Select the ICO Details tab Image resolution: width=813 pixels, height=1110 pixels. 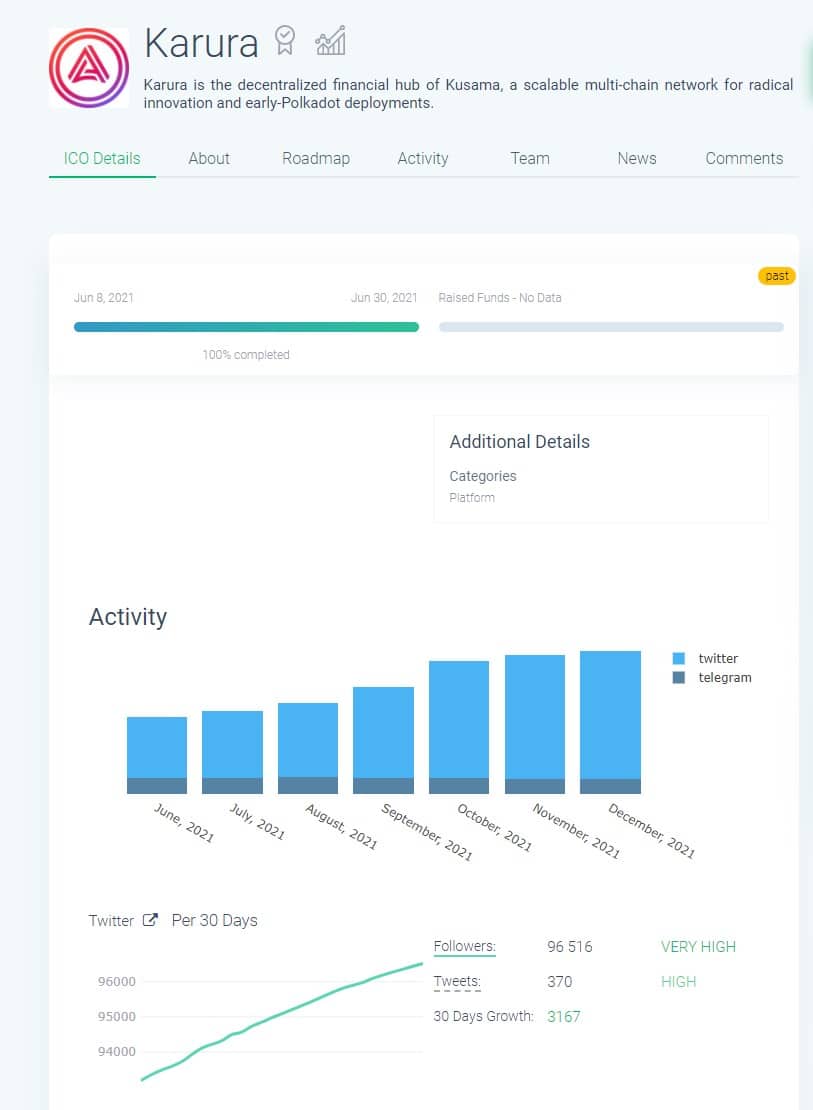coord(102,158)
